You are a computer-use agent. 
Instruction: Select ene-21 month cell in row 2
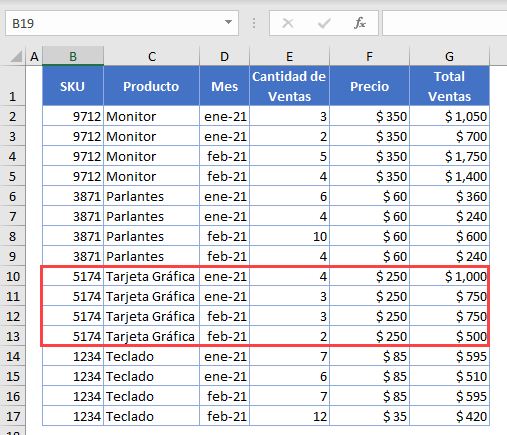(x=224, y=116)
